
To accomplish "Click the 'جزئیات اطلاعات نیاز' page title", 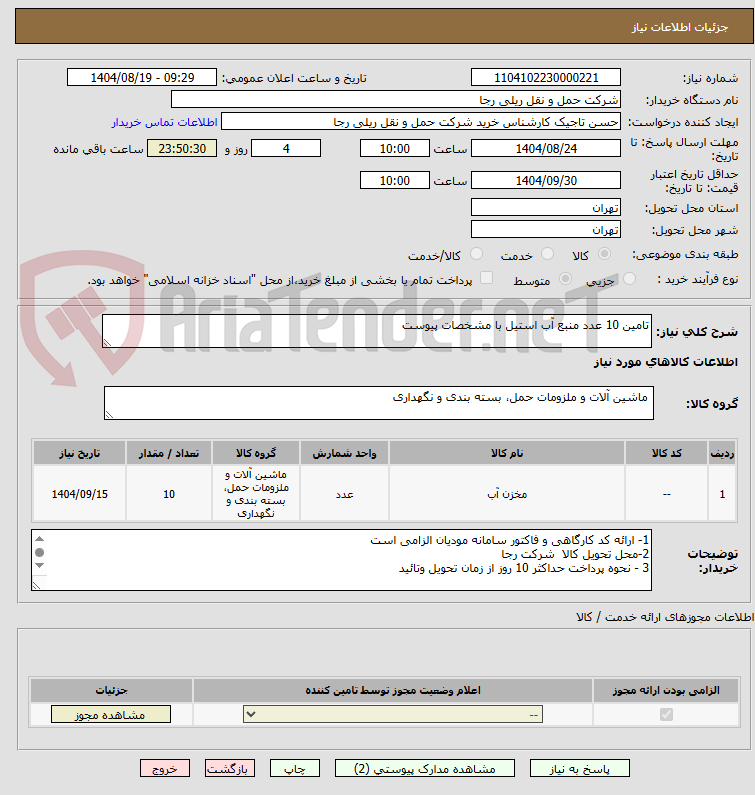I will click(679, 27).
